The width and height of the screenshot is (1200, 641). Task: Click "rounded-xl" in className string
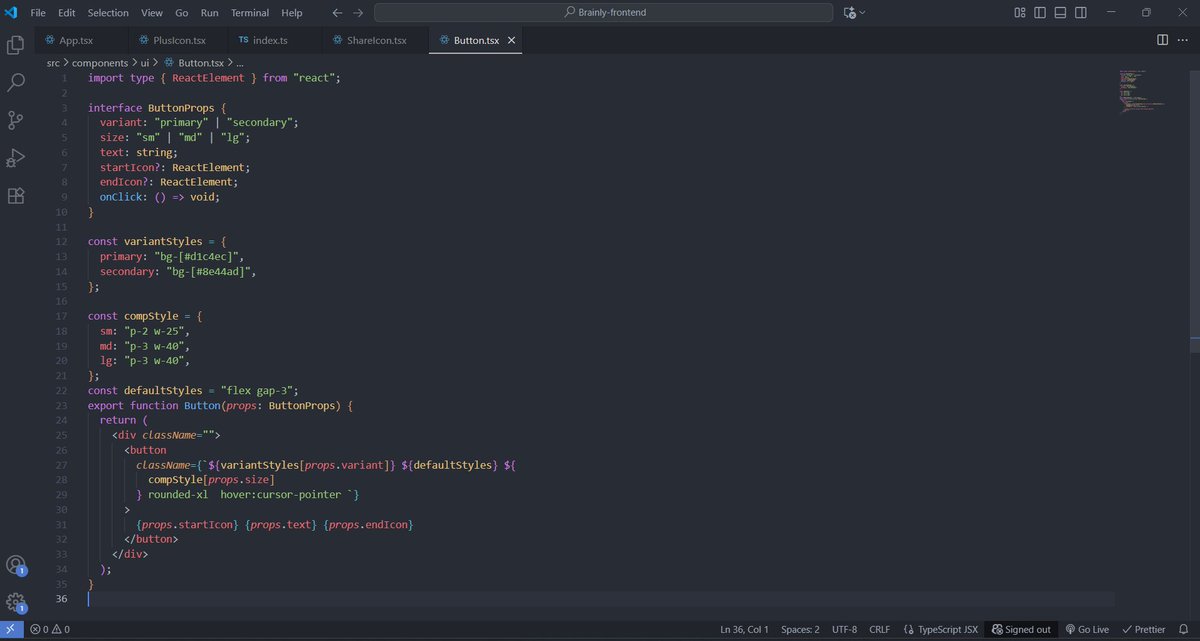[x=178, y=494]
